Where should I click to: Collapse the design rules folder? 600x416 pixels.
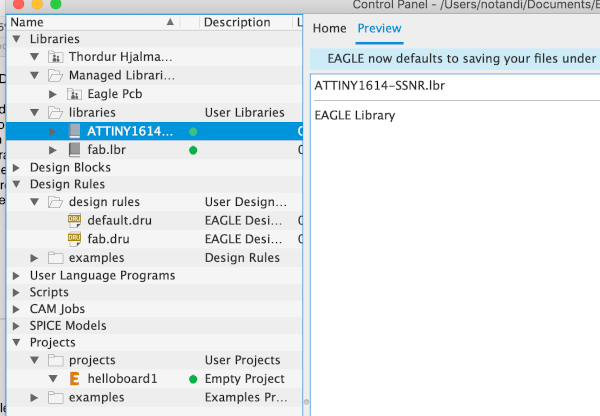point(35,202)
